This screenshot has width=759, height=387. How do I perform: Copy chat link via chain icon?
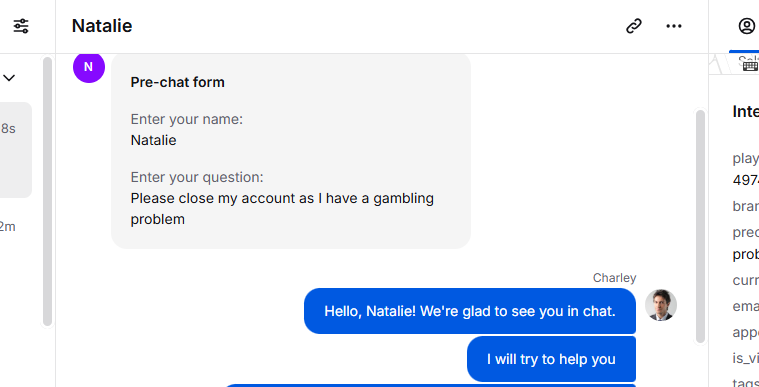(x=634, y=26)
